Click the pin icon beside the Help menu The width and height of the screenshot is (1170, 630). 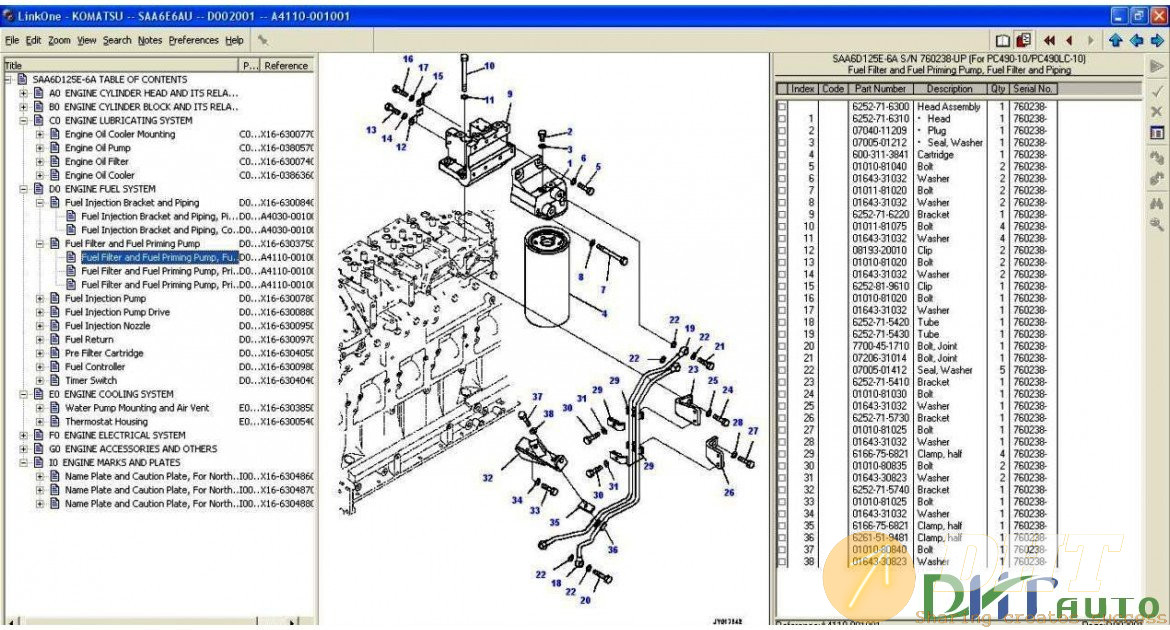263,40
